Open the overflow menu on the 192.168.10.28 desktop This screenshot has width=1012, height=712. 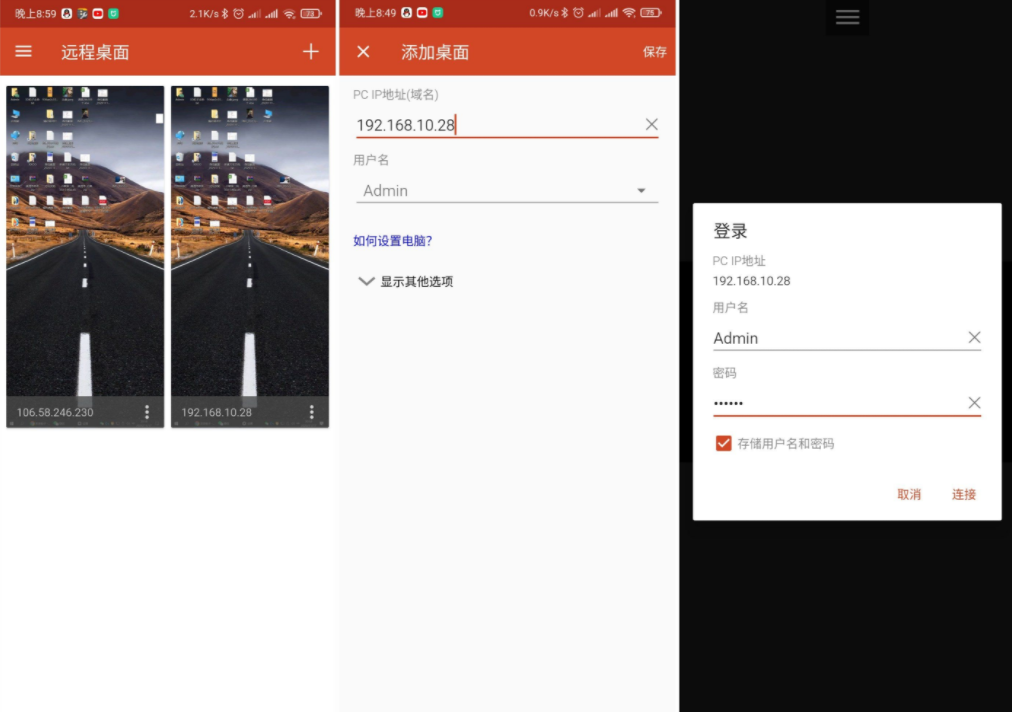coord(311,411)
